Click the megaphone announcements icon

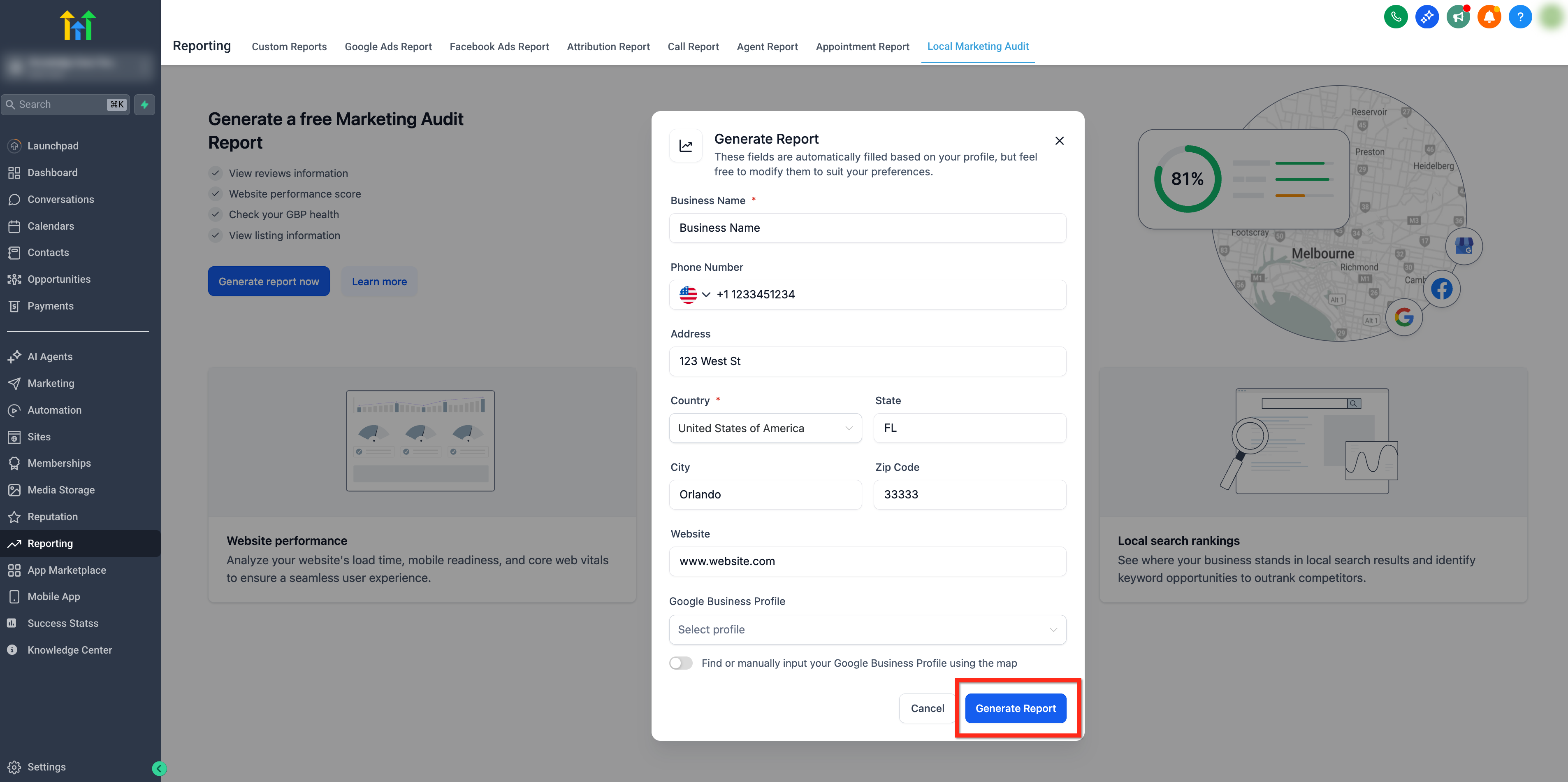(x=1458, y=16)
